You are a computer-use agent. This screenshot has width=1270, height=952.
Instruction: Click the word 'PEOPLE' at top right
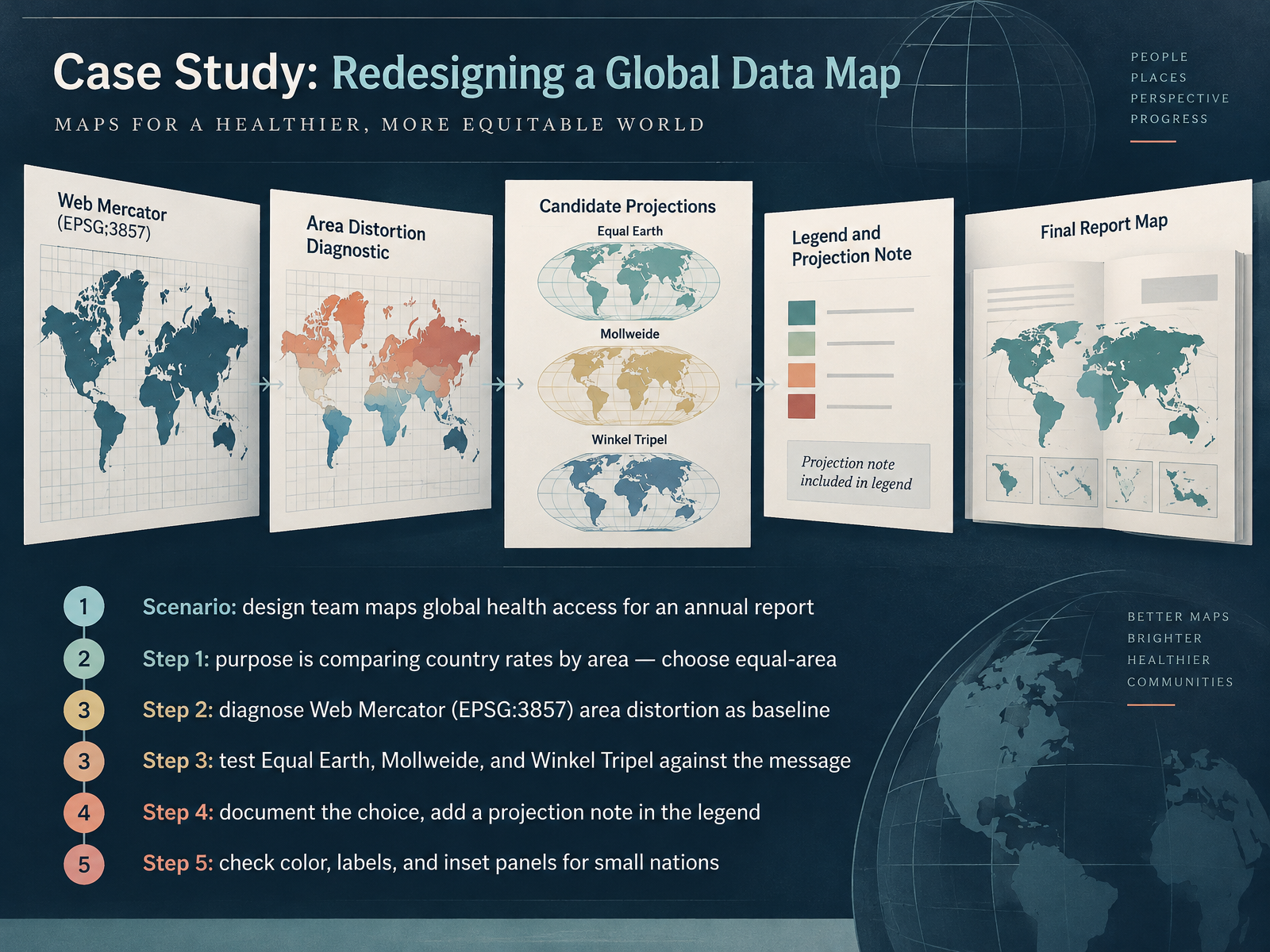point(1160,57)
